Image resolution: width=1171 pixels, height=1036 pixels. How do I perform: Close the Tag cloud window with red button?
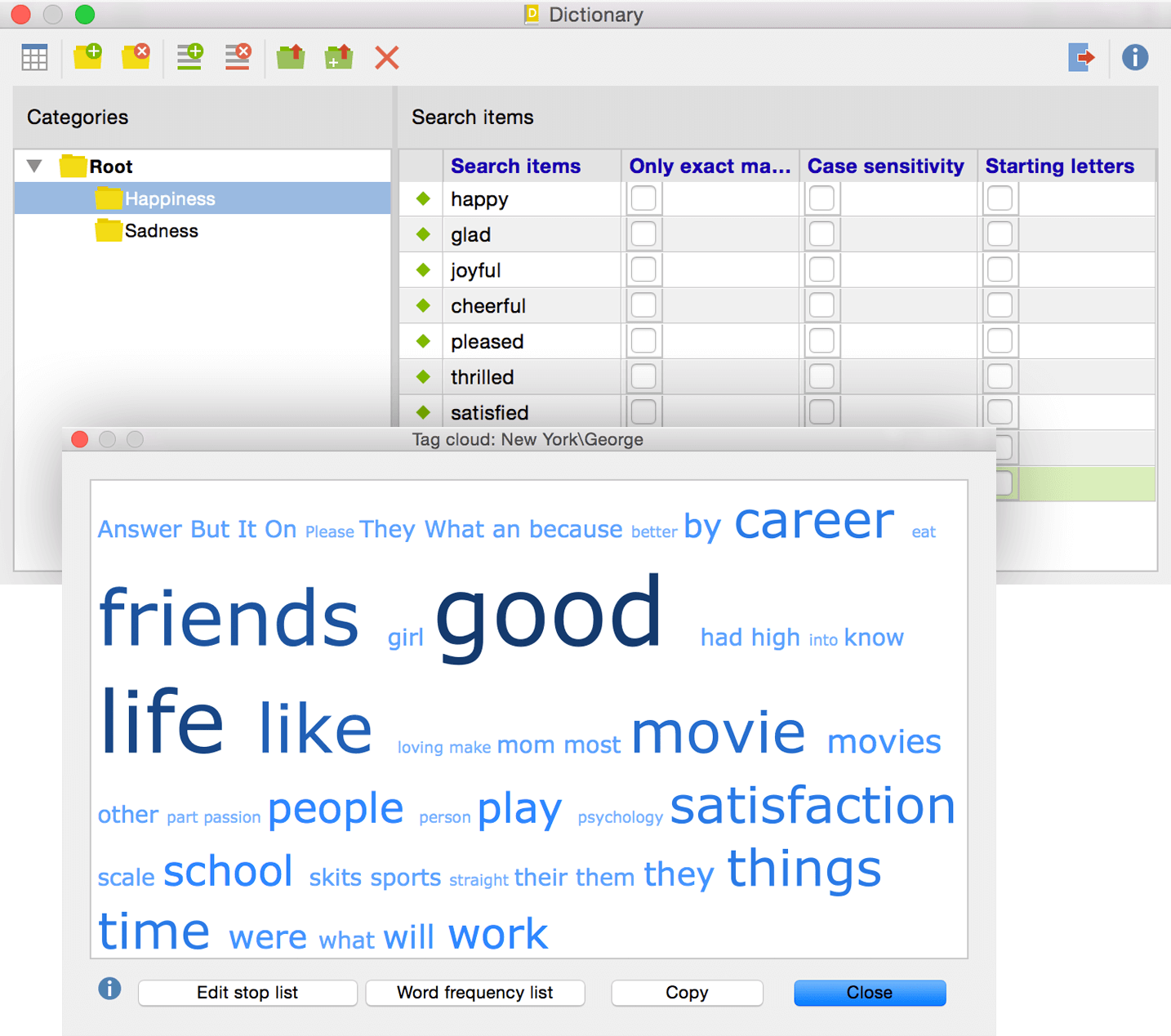click(80, 439)
